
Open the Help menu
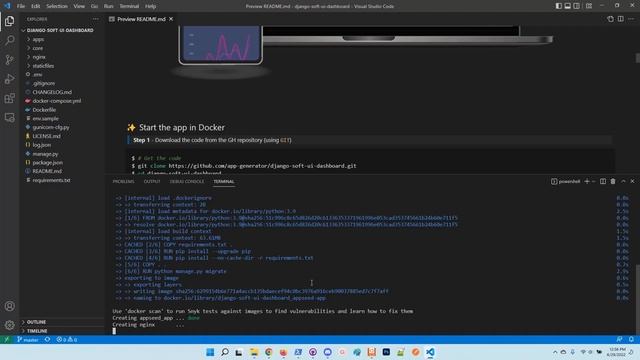pyautogui.click(x=150, y=6)
